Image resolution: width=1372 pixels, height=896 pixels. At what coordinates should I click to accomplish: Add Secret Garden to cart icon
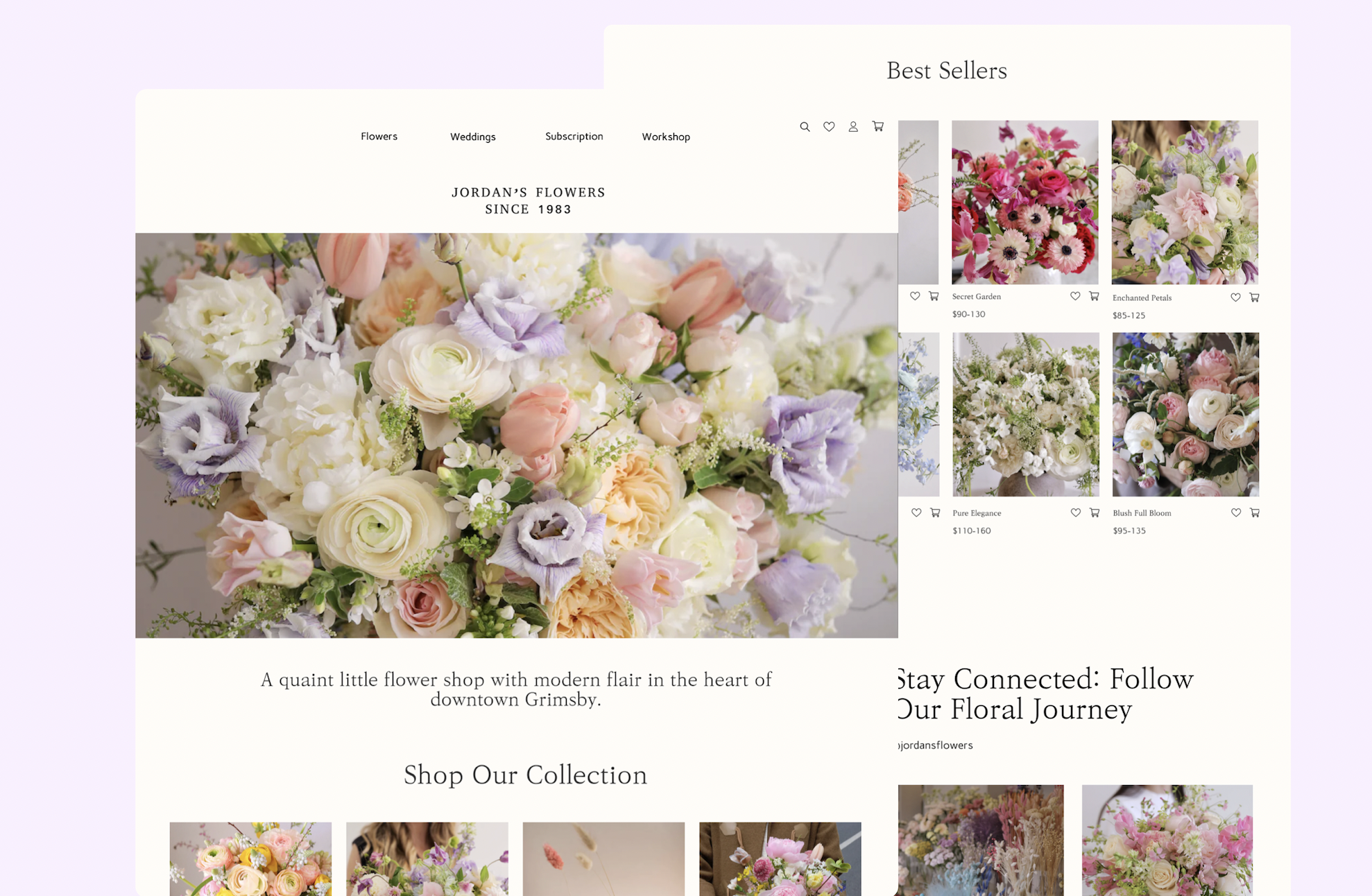coord(1094,296)
